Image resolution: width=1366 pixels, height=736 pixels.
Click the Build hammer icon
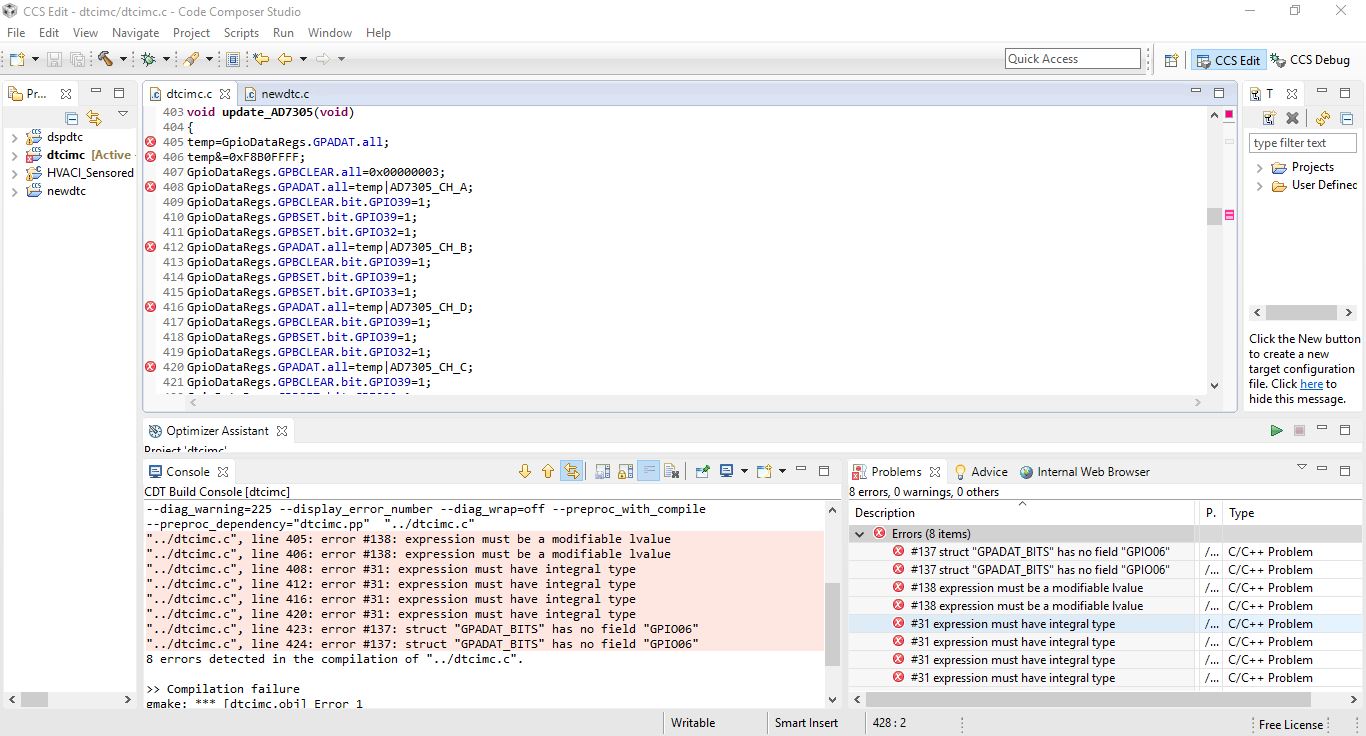pos(105,59)
